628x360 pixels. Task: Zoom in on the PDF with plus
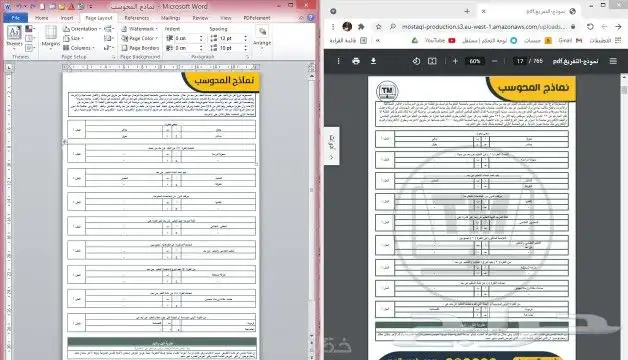[x=455, y=61]
